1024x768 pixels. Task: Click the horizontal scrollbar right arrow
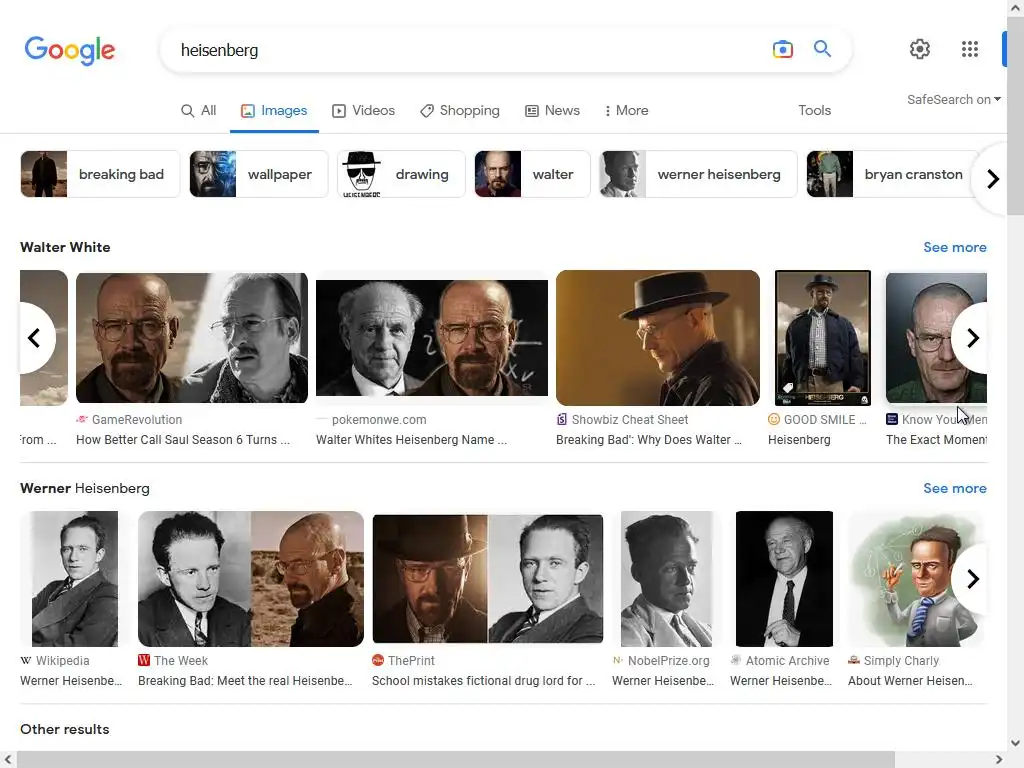pyautogui.click(x=999, y=760)
